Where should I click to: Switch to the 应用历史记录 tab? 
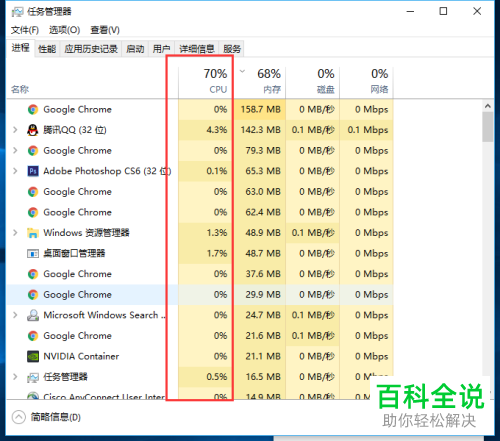coord(91,49)
